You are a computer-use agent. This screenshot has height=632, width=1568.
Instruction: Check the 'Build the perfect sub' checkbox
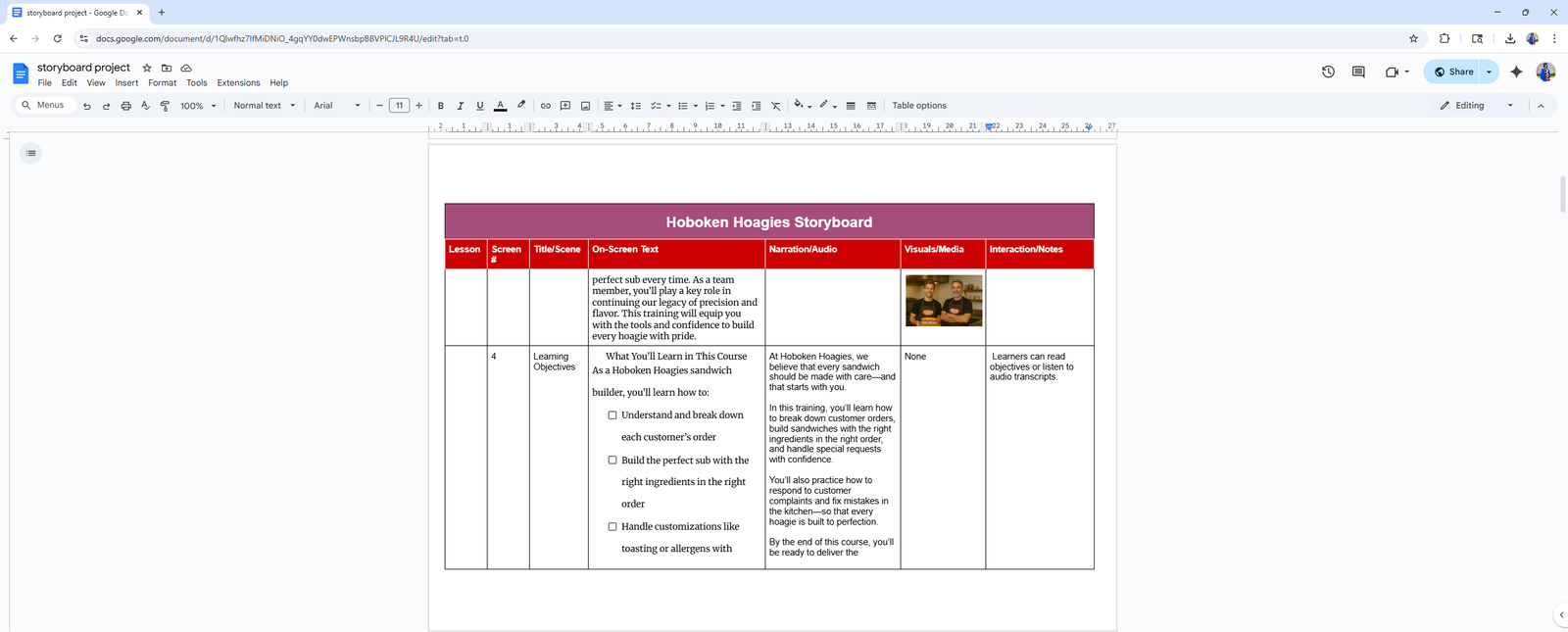(612, 461)
